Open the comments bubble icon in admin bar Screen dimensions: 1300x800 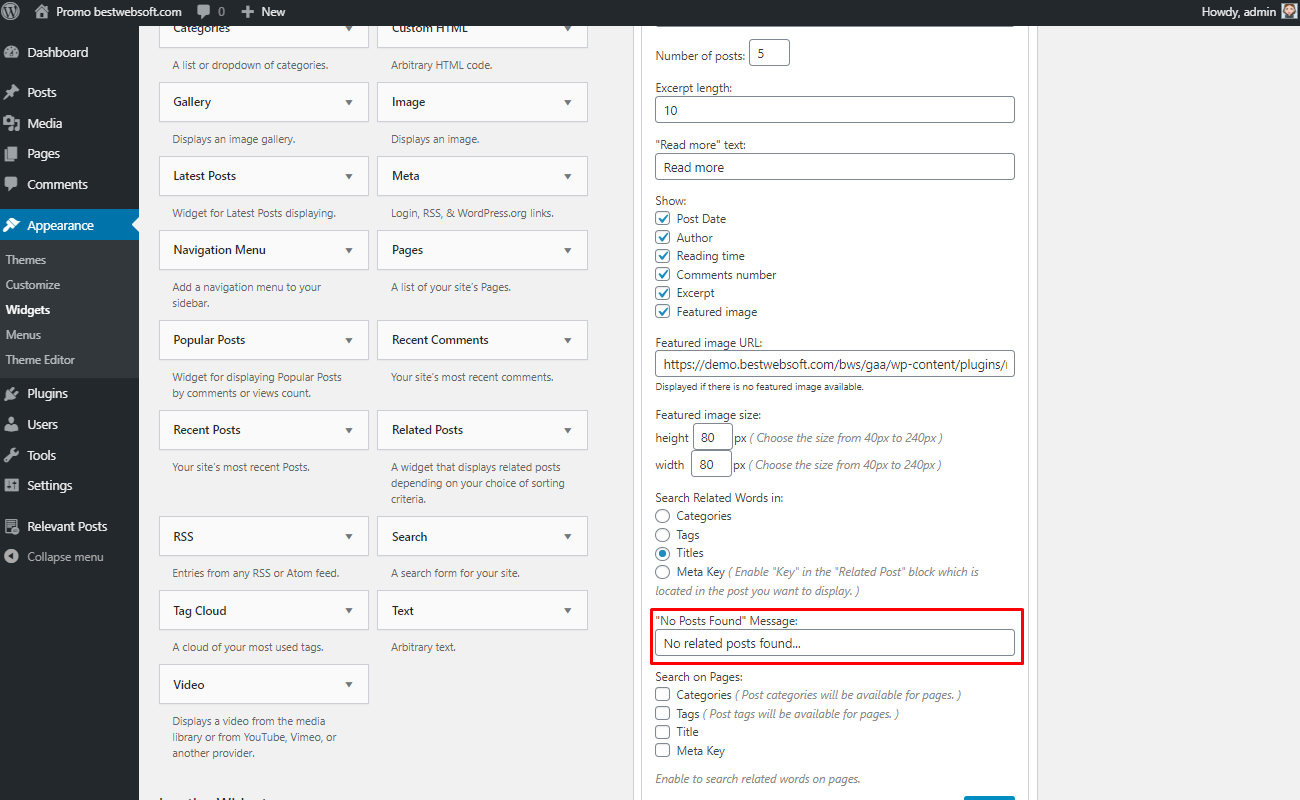(x=204, y=12)
